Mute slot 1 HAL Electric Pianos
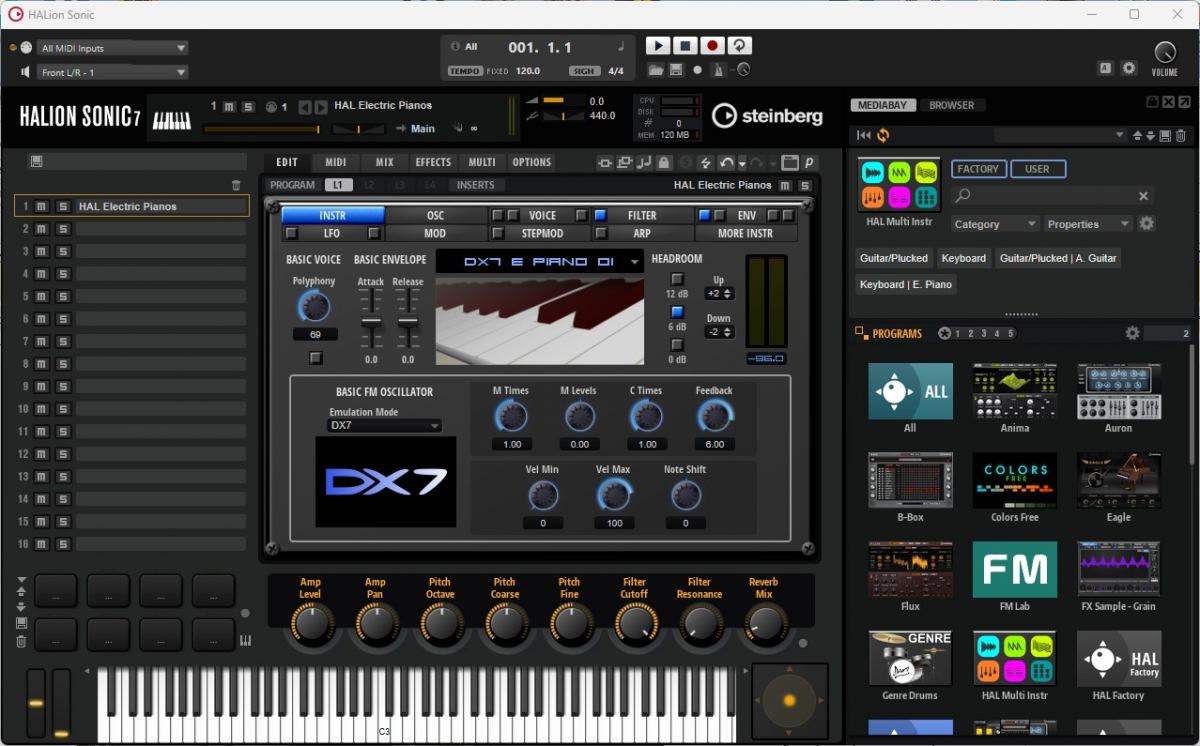The image size is (1200, 746). [41, 206]
